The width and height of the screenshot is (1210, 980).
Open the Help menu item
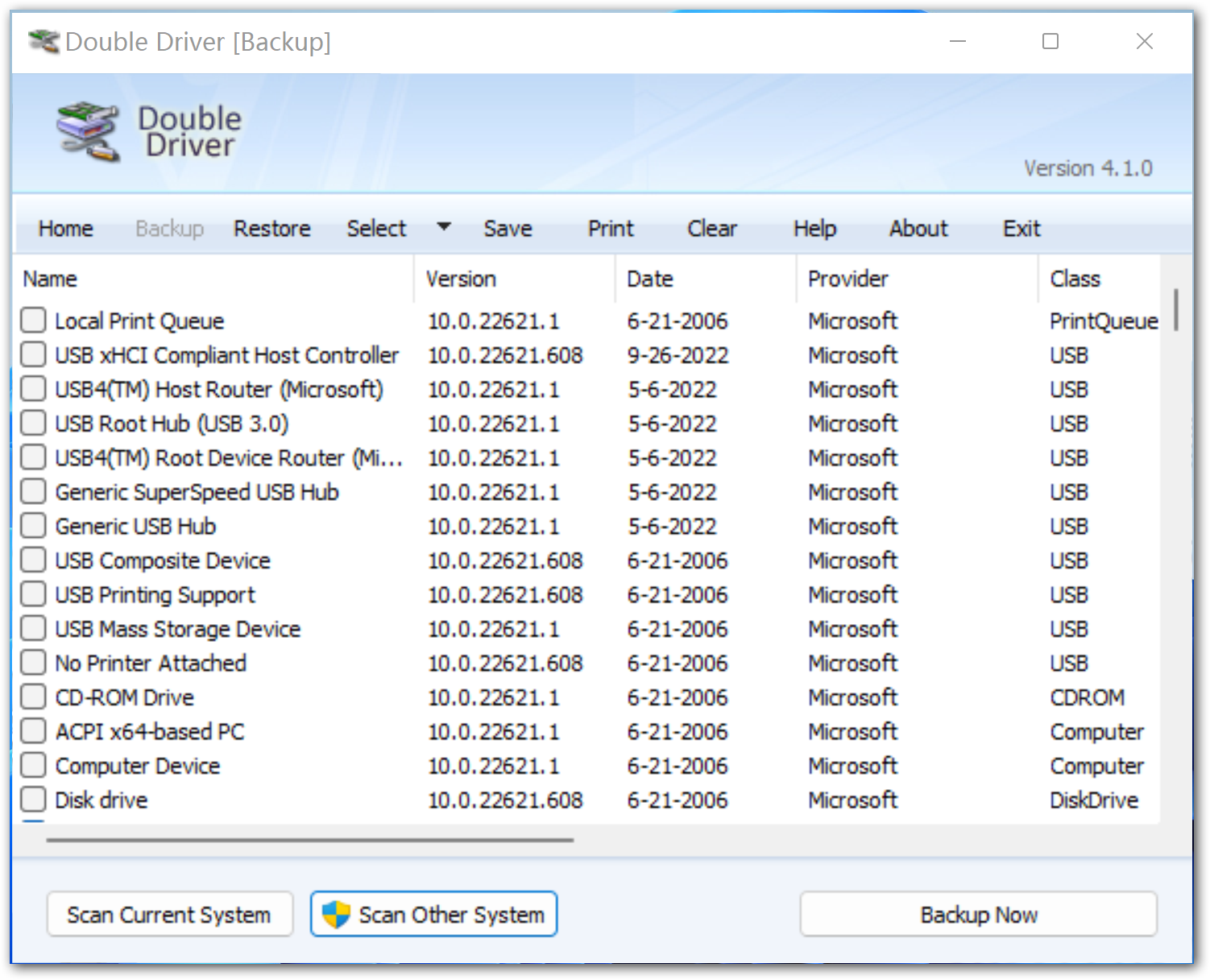(x=814, y=229)
